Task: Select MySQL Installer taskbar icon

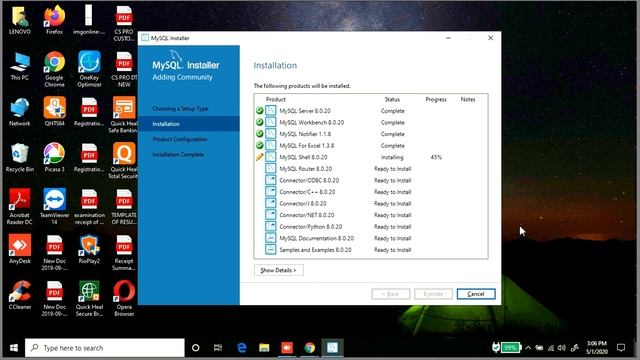Action: click(x=332, y=348)
